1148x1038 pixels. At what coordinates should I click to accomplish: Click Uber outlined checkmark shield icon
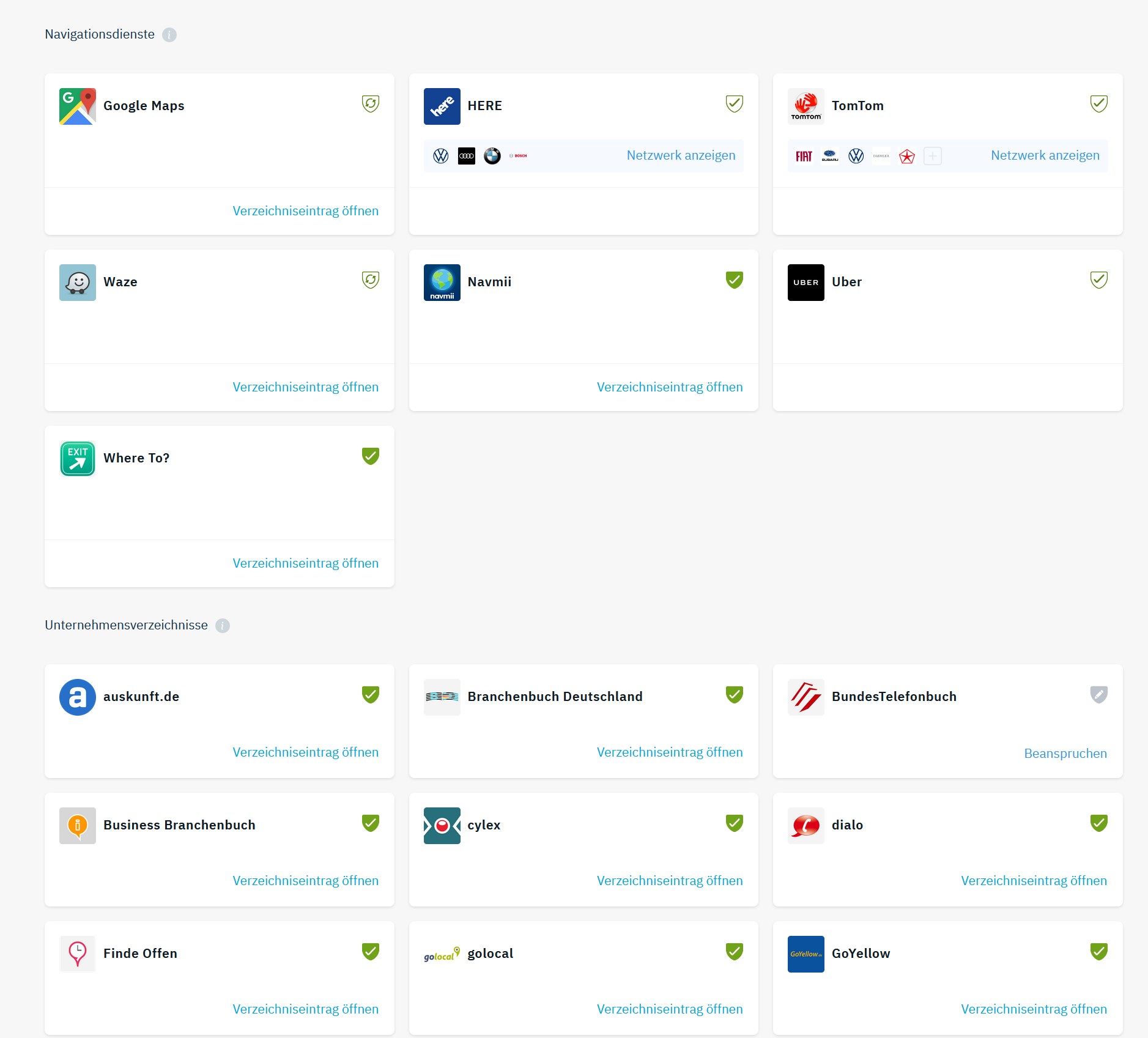1099,280
